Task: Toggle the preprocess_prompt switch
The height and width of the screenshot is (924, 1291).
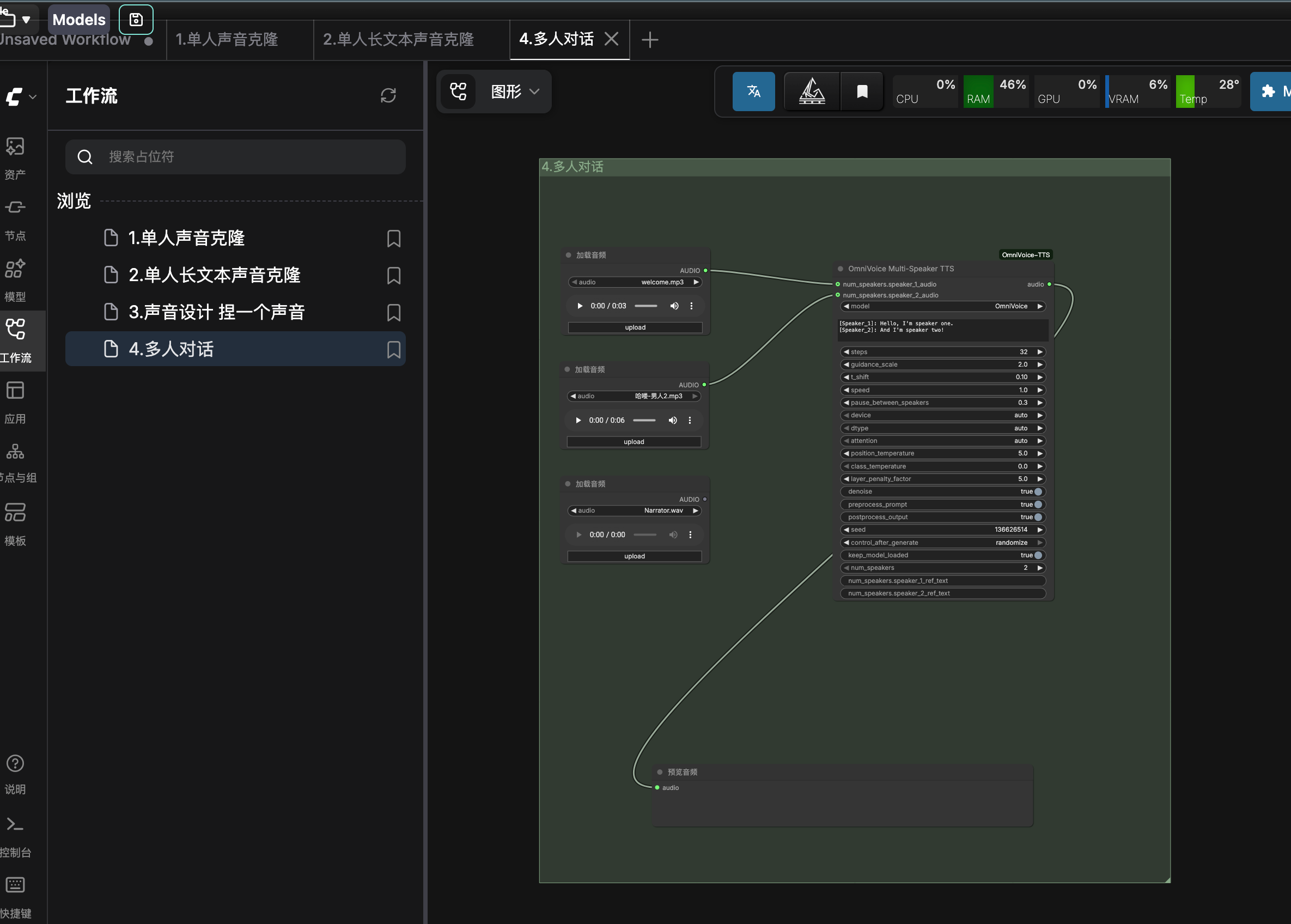Action: pyautogui.click(x=1038, y=504)
